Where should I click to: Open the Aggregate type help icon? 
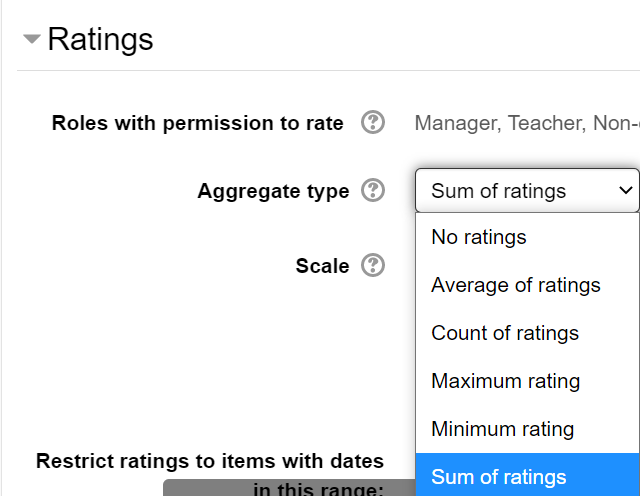tap(373, 190)
